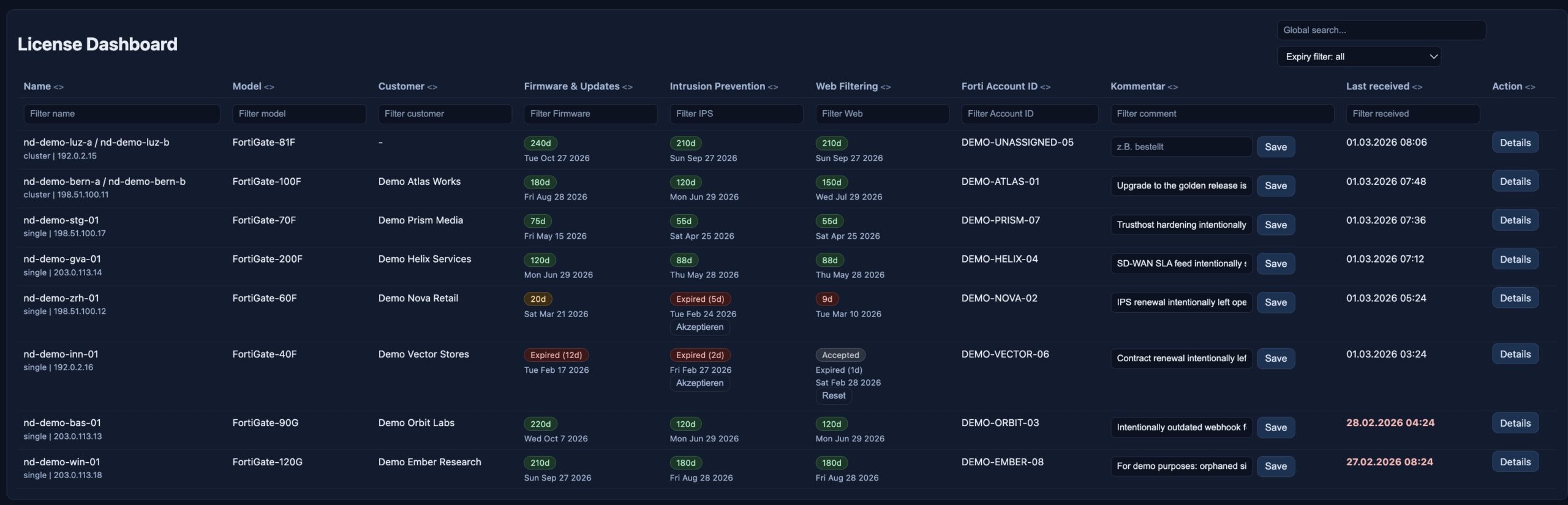
Task: Reset accepted Web Filtering on nd-demo-inn-01
Action: tap(833, 396)
